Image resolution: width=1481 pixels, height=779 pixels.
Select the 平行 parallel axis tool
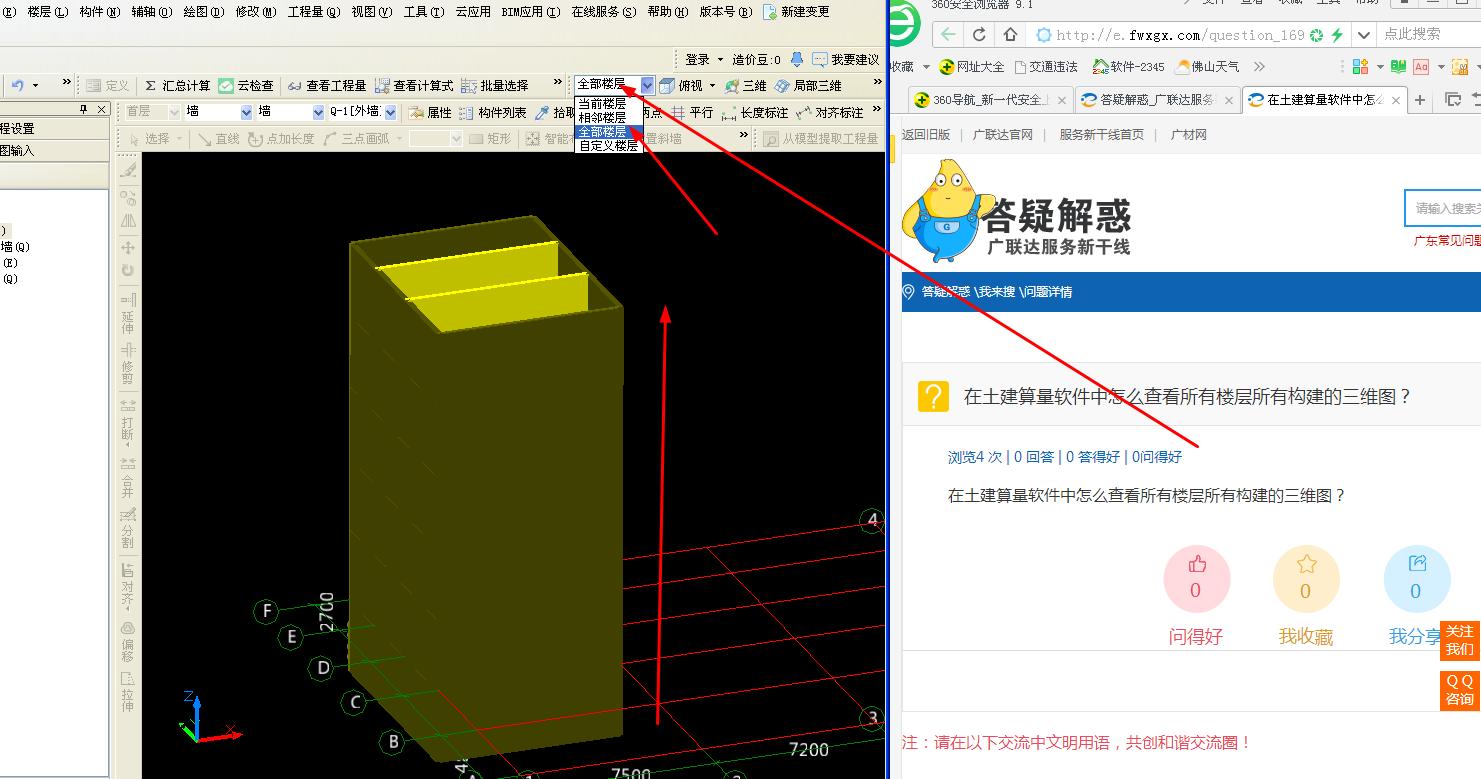click(692, 112)
